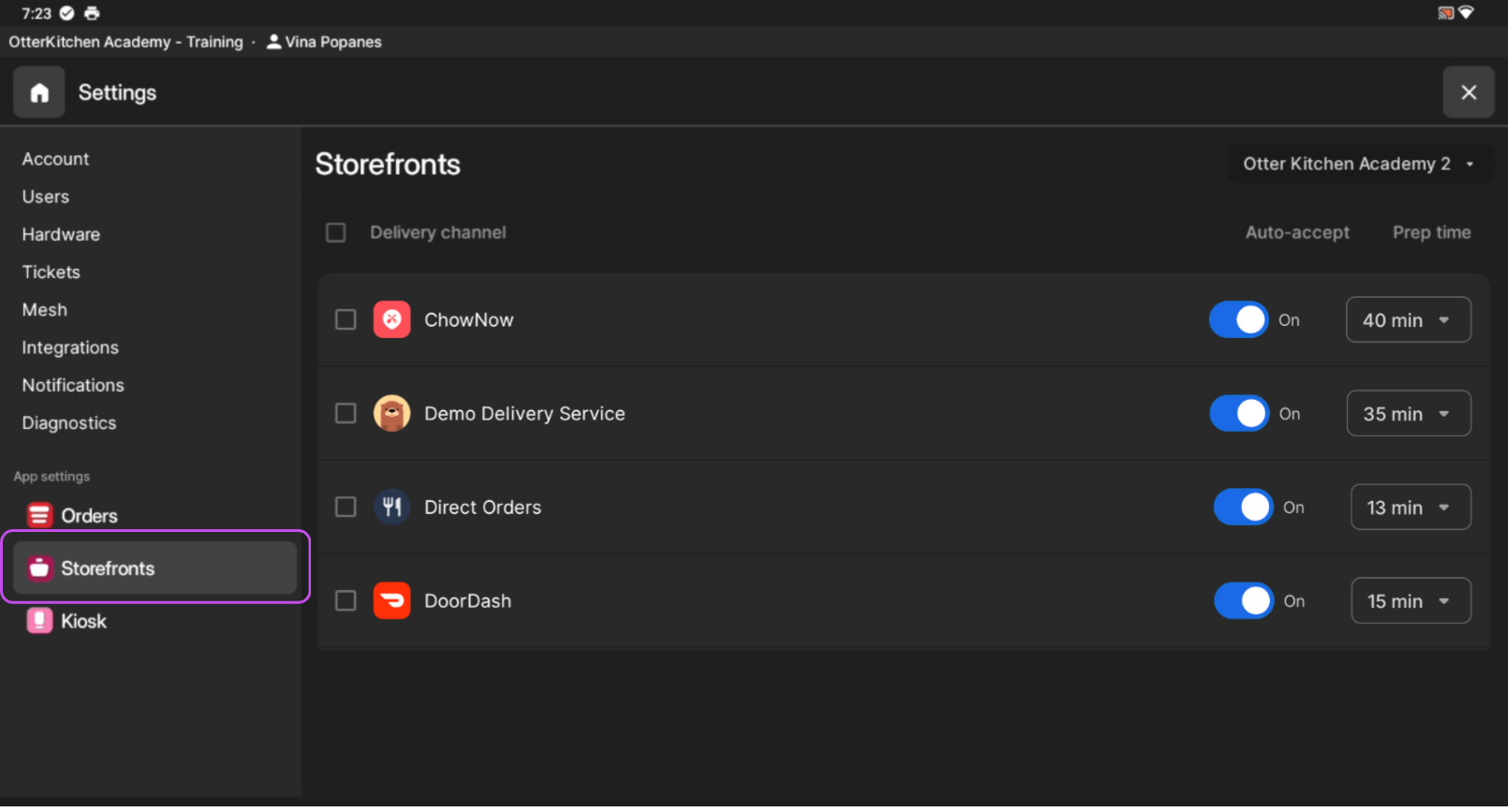This screenshot has width=1508, height=812.
Task: Click the Direct Orders channel name
Action: tap(482, 507)
